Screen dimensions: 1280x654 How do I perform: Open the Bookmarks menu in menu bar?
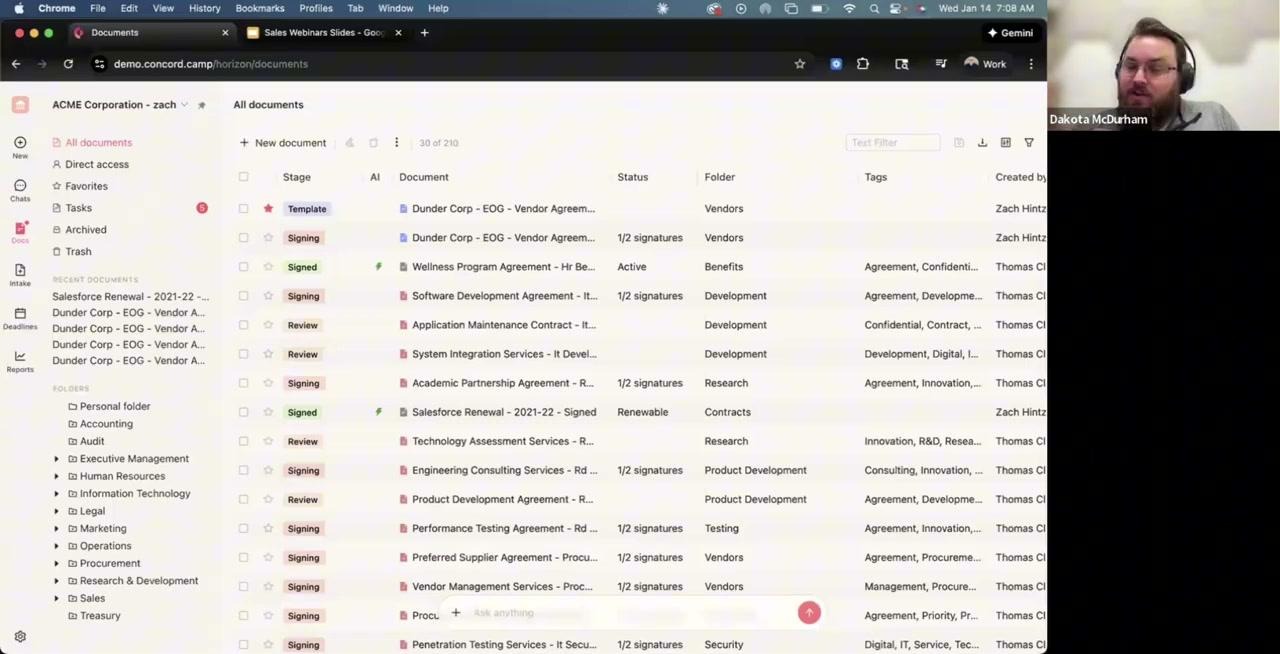point(260,8)
